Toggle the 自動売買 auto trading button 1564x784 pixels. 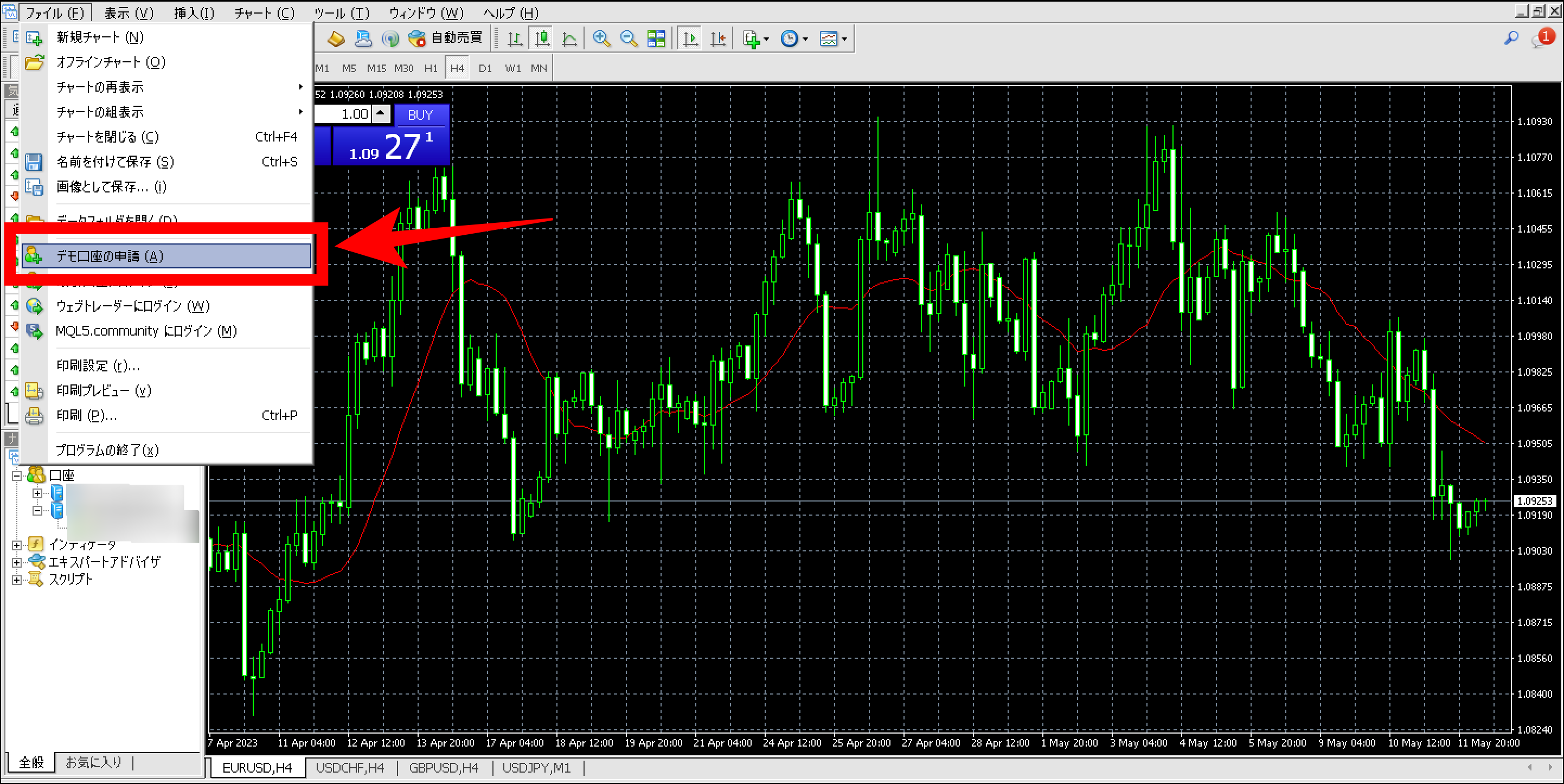pyautogui.click(x=445, y=38)
